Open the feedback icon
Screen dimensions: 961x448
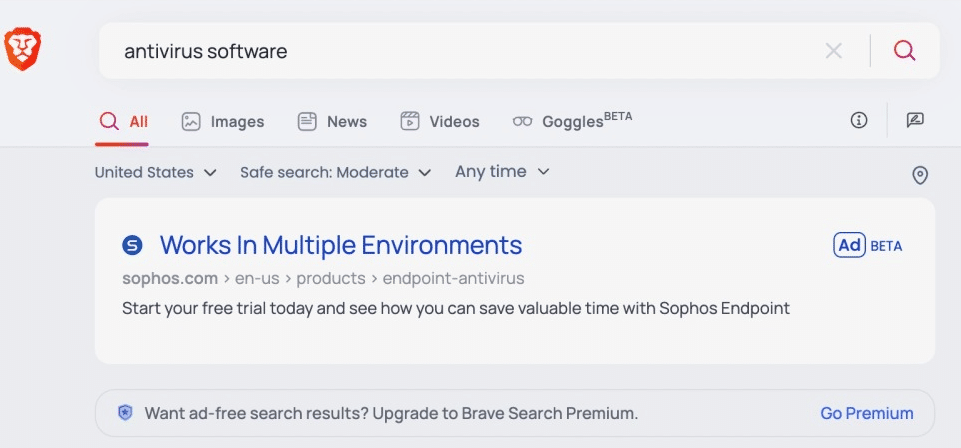[915, 120]
